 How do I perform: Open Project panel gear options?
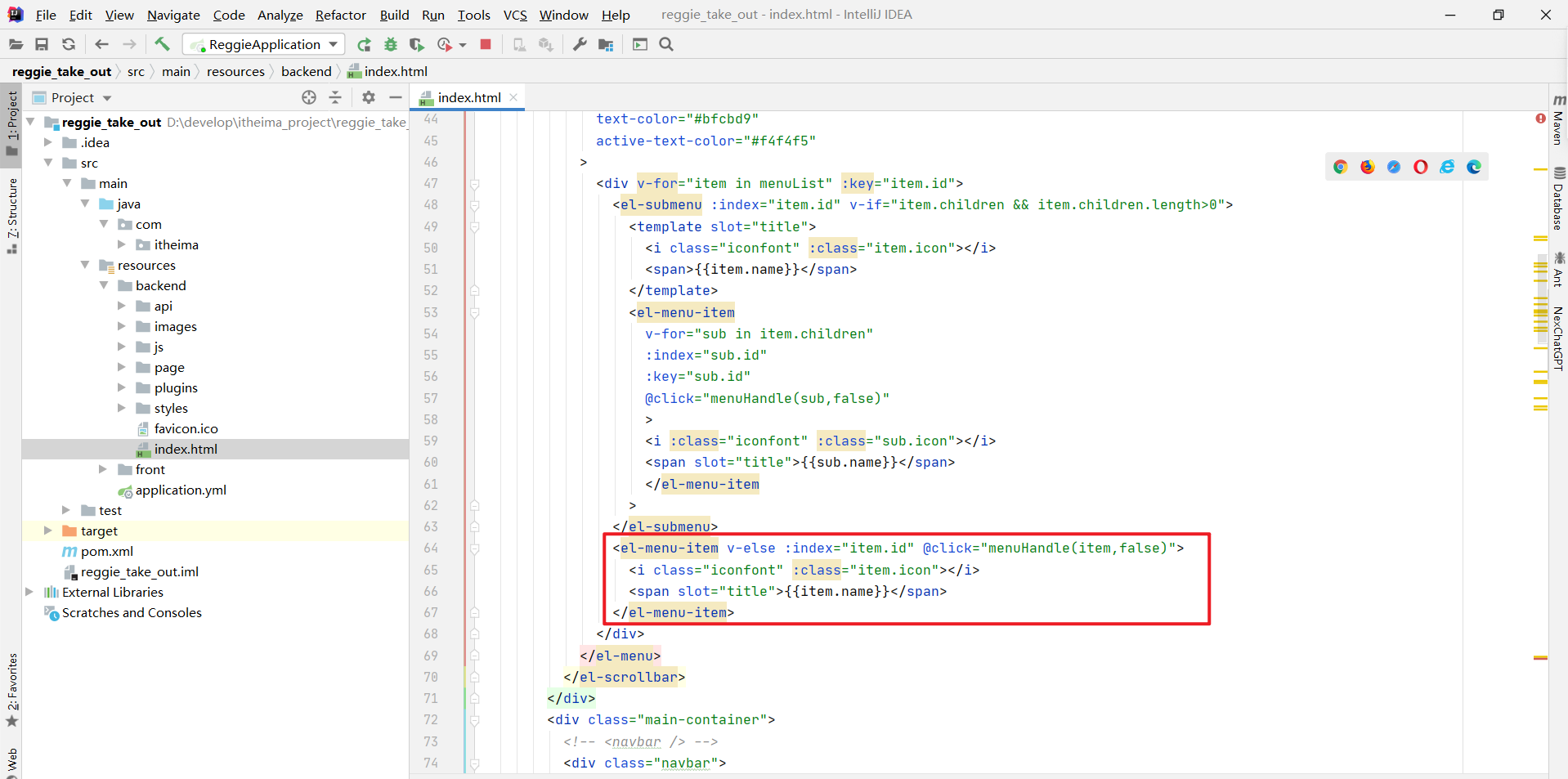pyautogui.click(x=369, y=97)
